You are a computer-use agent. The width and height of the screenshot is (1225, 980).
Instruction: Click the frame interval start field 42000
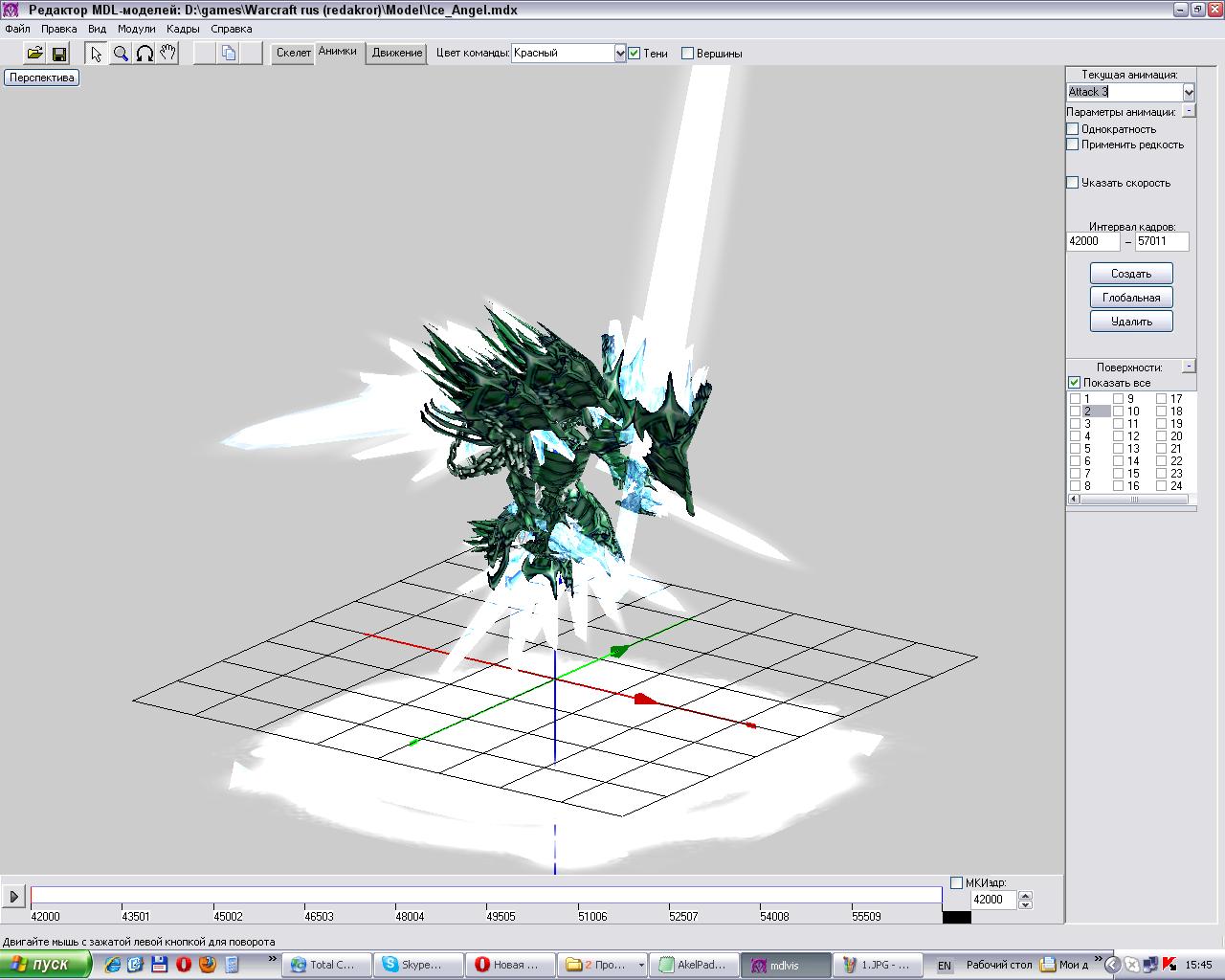coord(1093,241)
